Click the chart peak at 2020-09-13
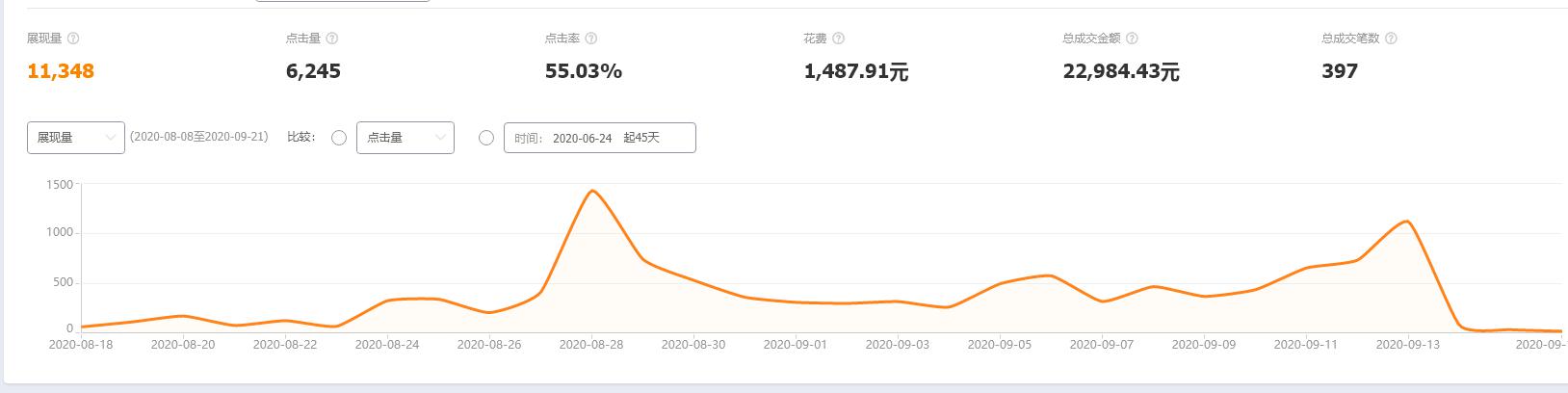The height and width of the screenshot is (393, 1568). (1407, 222)
